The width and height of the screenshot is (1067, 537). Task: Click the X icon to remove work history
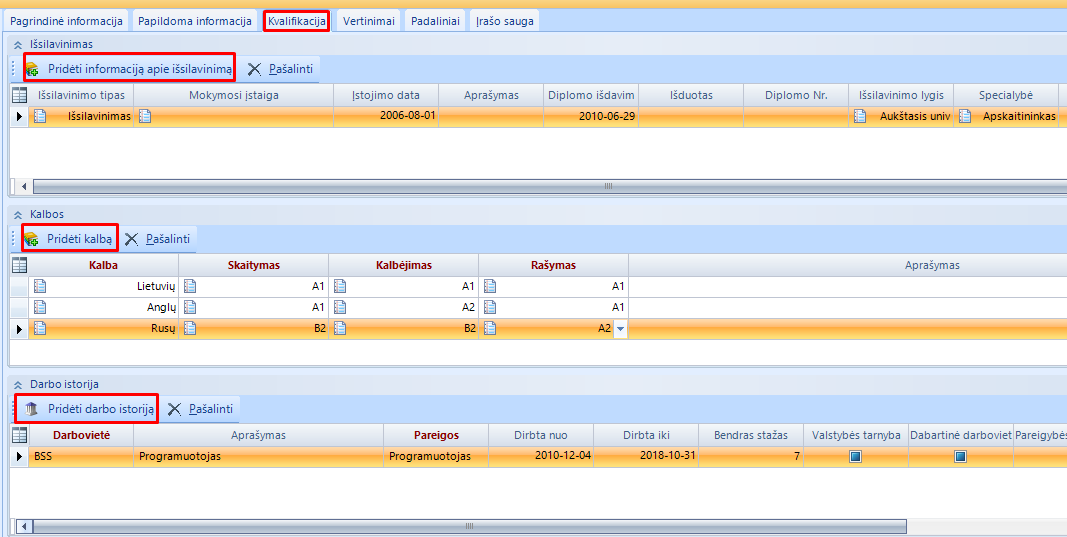tap(174, 409)
